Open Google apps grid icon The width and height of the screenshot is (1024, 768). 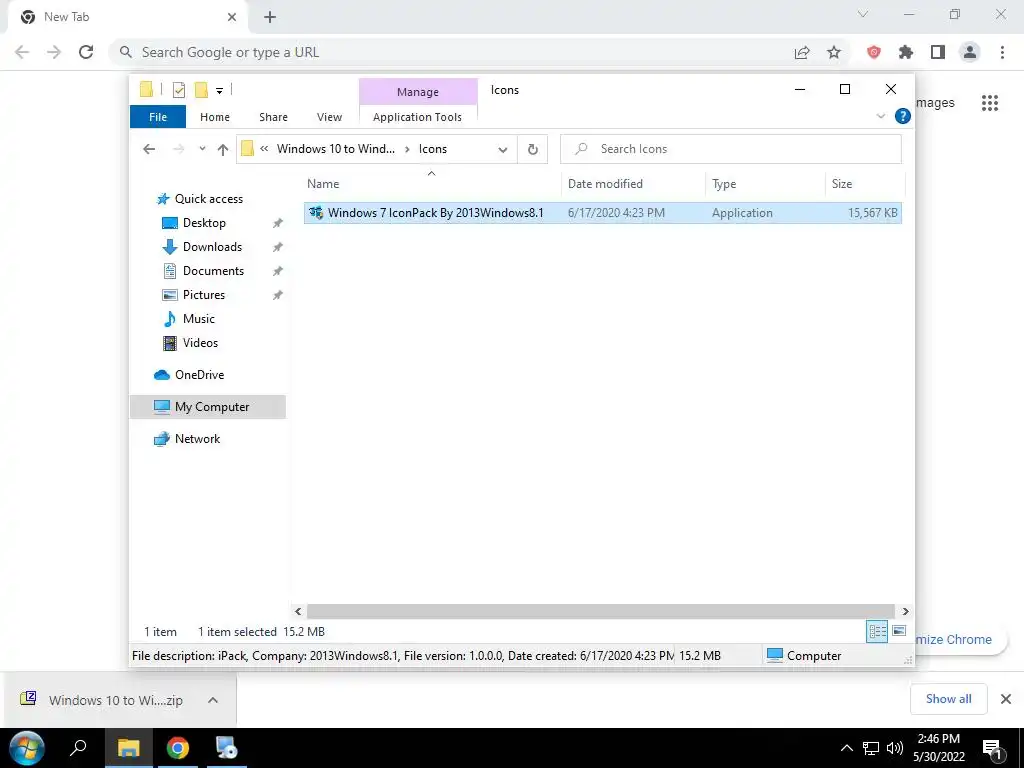coord(990,103)
